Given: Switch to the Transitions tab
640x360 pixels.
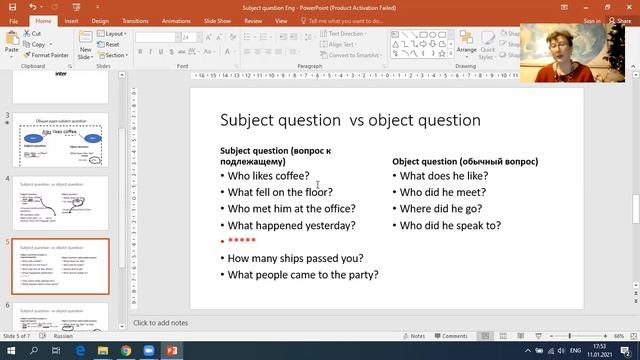Looking at the screenshot, I should (135, 21).
